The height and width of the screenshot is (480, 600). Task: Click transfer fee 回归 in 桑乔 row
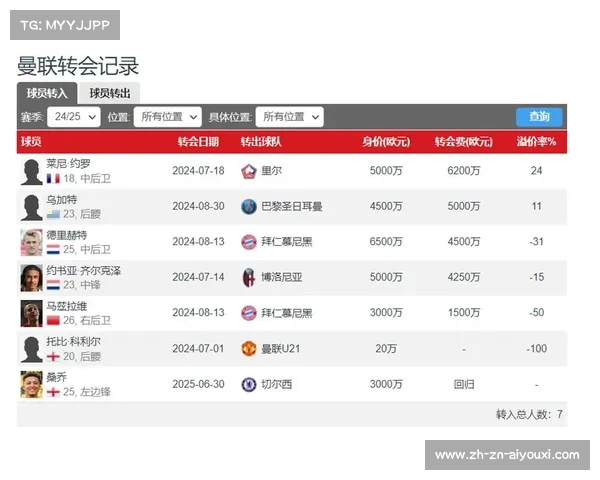tap(464, 384)
